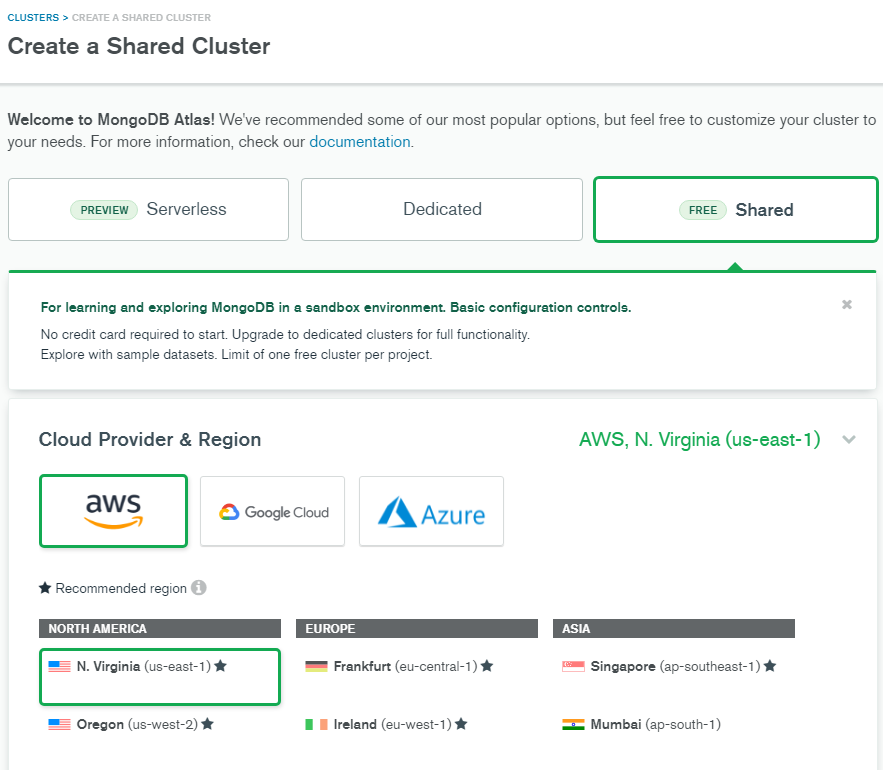
Task: Click the NORTH AMERICA region header
Action: 160,629
